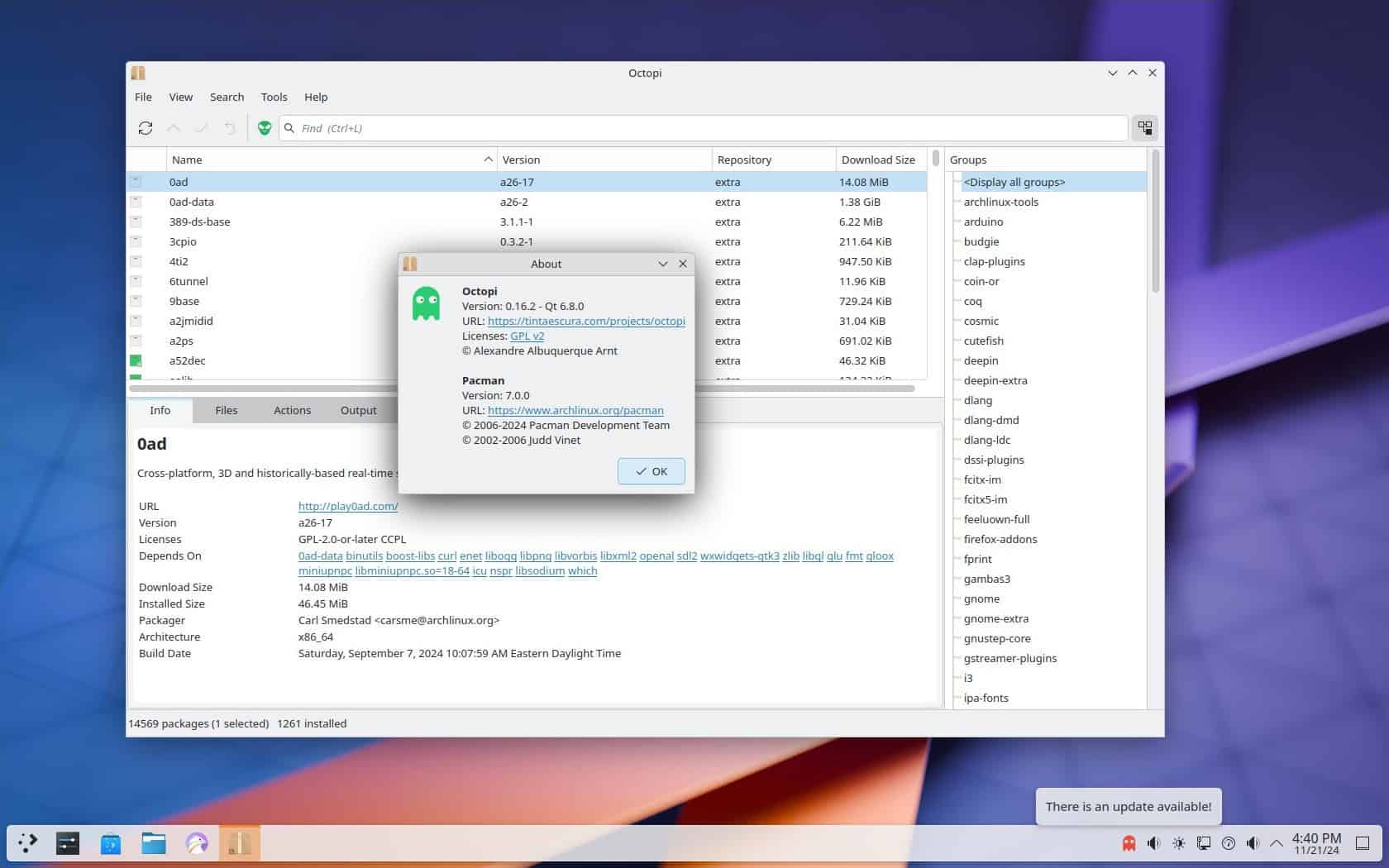Screen dimensions: 1389x868
Task: Click the Octopi icon on the taskbar
Action: pyautogui.click(x=239, y=843)
